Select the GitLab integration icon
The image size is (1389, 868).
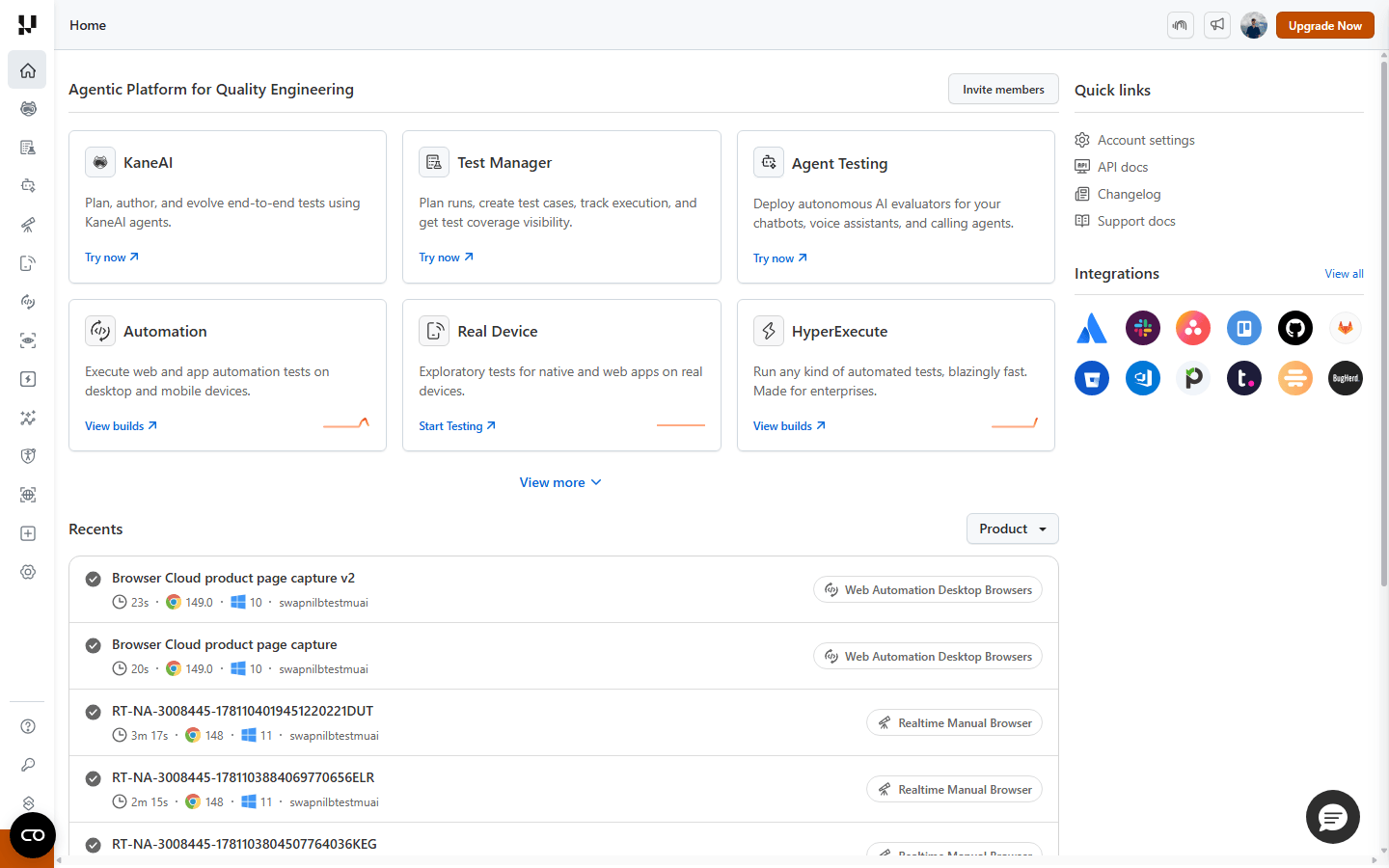[1346, 328]
